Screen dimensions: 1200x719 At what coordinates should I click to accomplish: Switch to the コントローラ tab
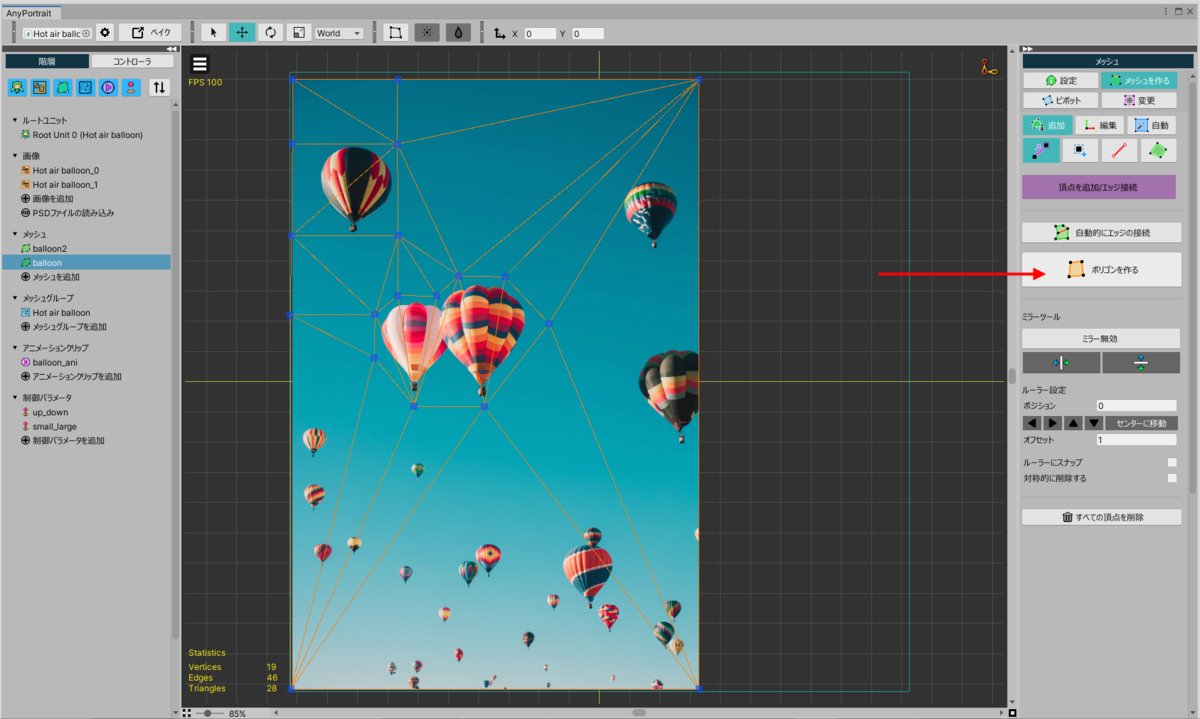point(131,61)
